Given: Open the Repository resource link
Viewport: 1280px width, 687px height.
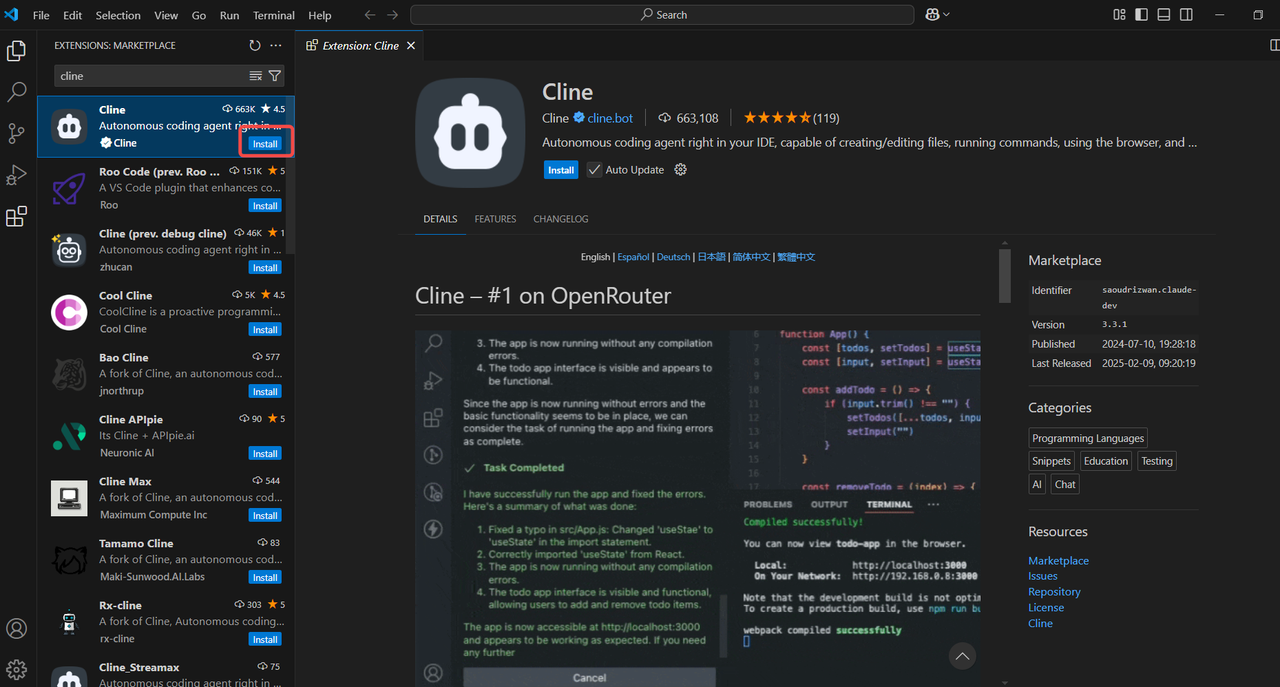Looking at the screenshot, I should point(1054,592).
